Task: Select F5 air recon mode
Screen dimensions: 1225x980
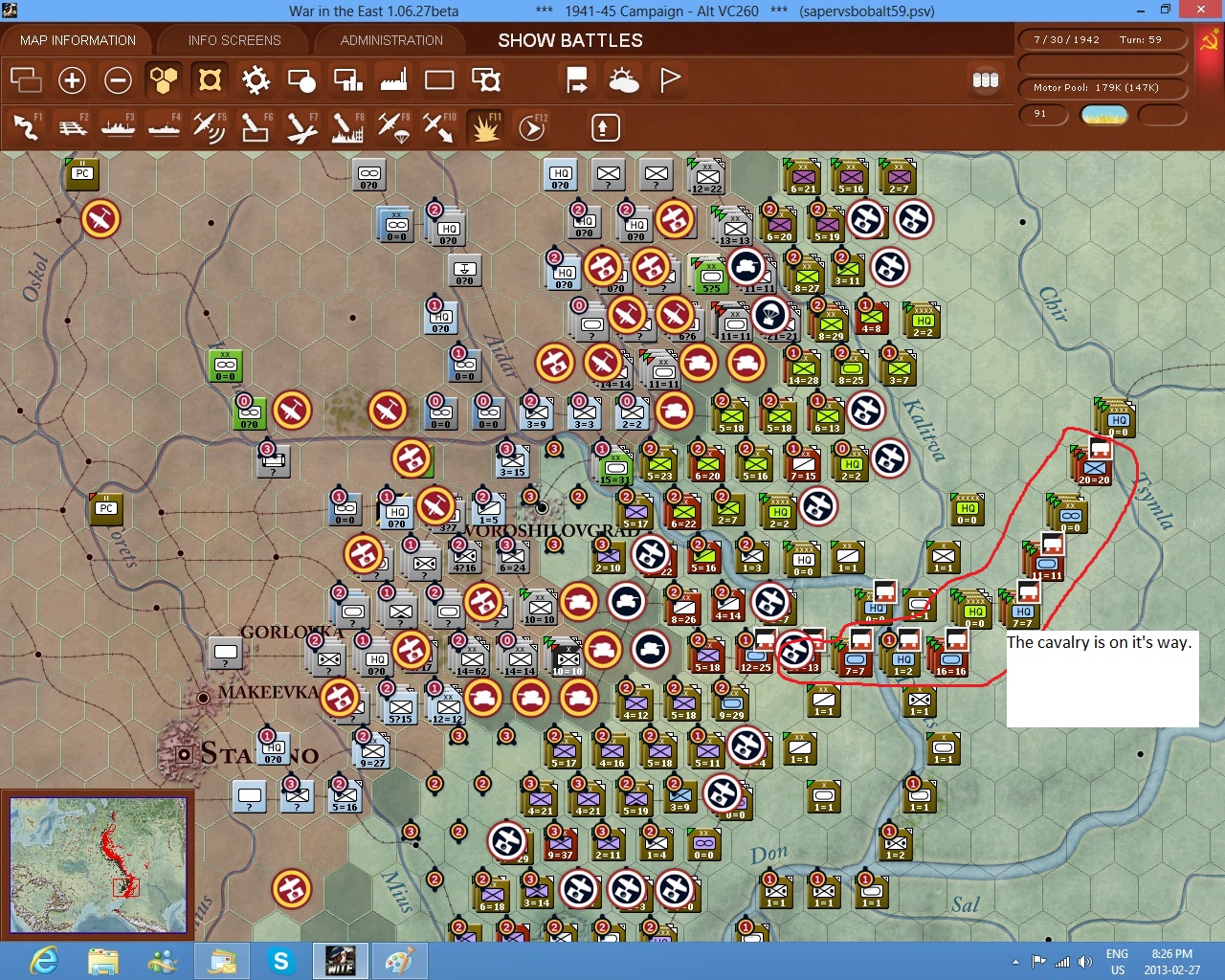Action: coord(210,127)
